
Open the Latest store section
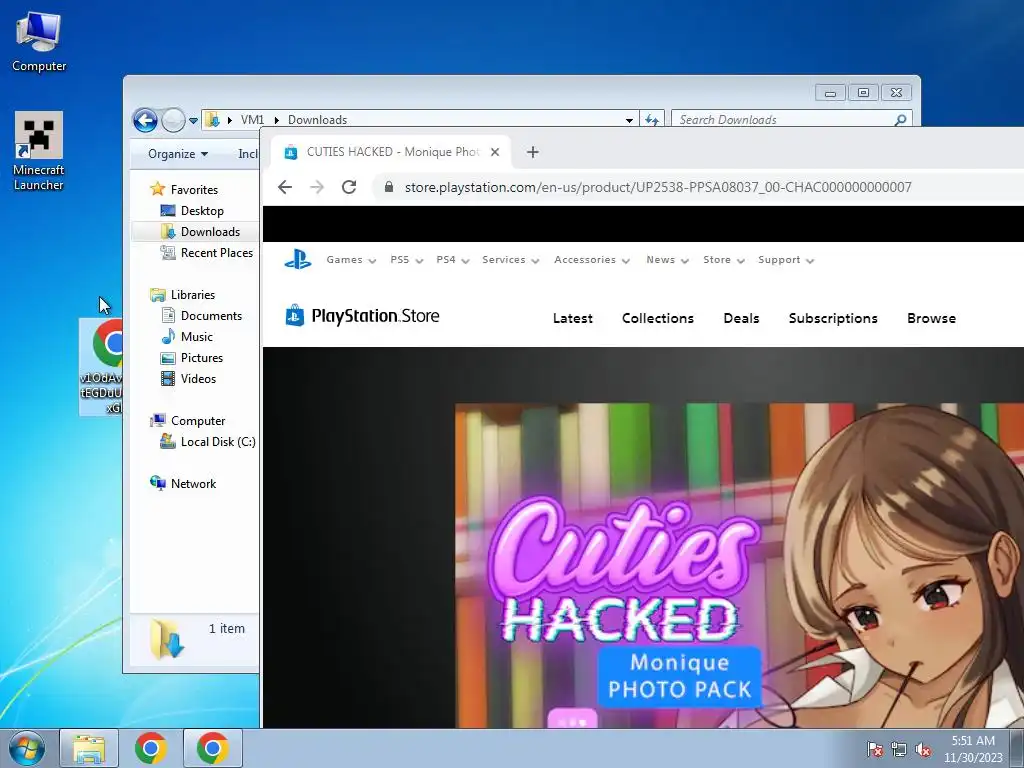click(x=573, y=318)
